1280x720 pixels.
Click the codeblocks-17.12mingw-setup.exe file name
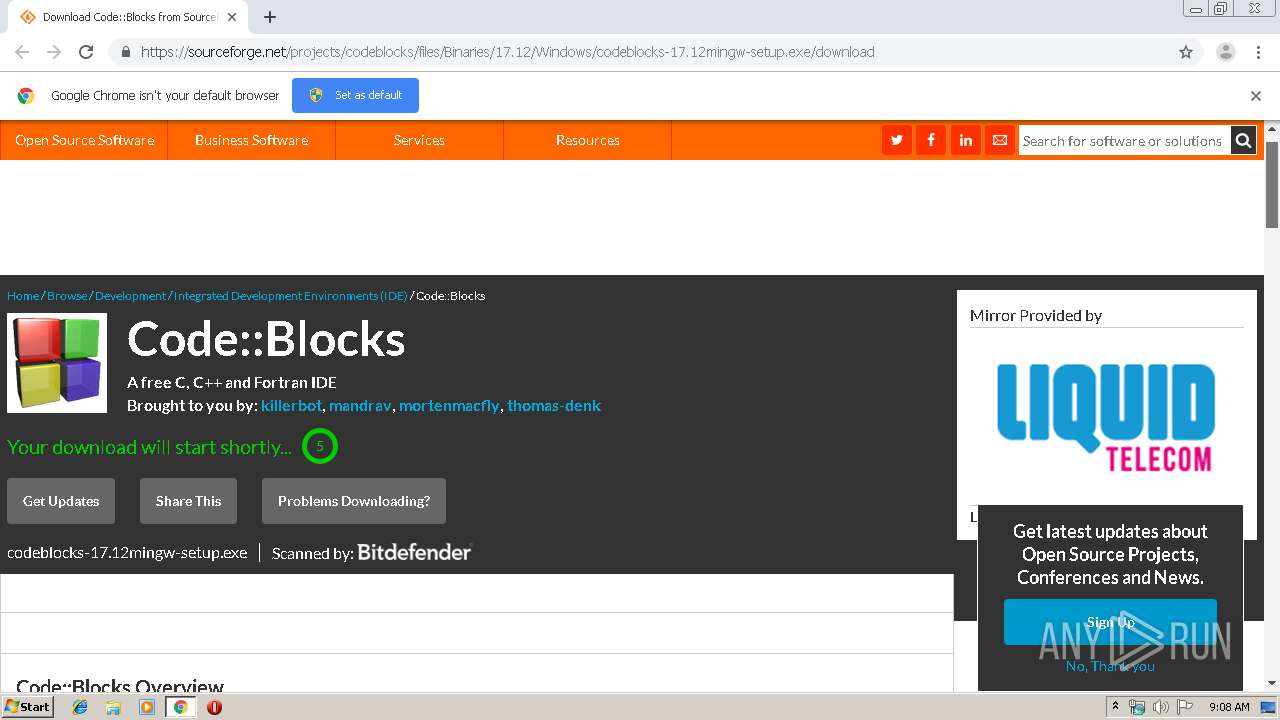[127, 552]
